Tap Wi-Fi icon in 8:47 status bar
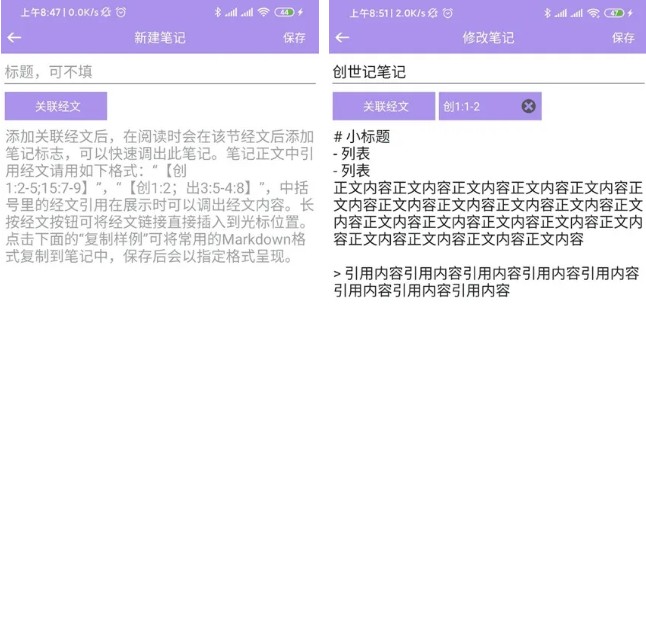This screenshot has width=646, height=627. coord(265,11)
